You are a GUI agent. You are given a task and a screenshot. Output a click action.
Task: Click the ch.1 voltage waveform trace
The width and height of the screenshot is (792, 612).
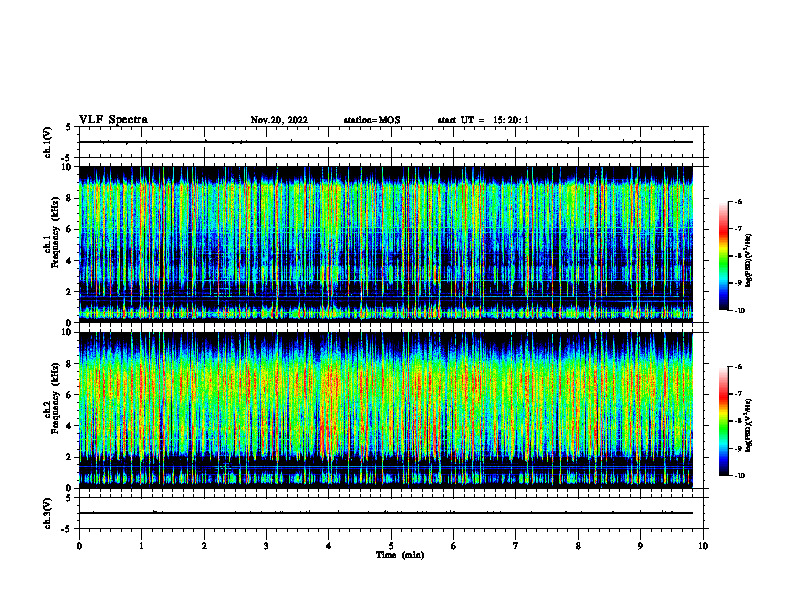click(x=386, y=142)
